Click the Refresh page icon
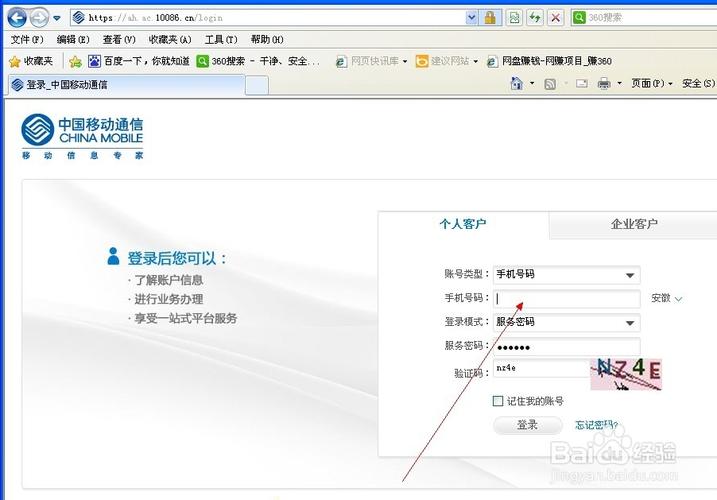The image size is (717, 500). 535,18
